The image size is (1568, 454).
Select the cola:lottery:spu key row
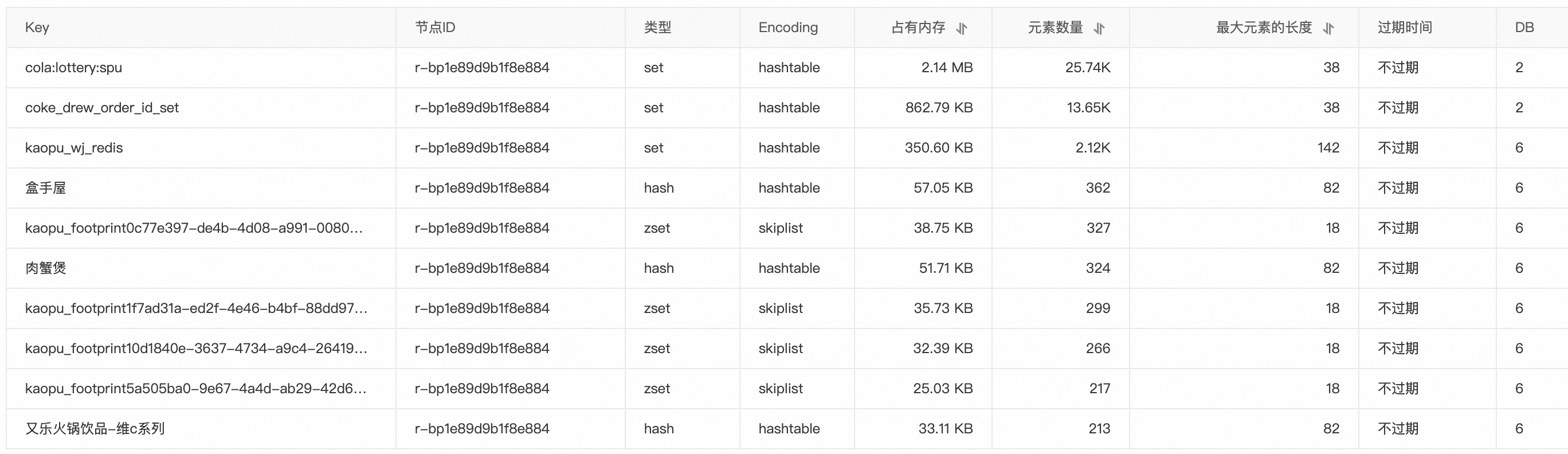click(74, 68)
